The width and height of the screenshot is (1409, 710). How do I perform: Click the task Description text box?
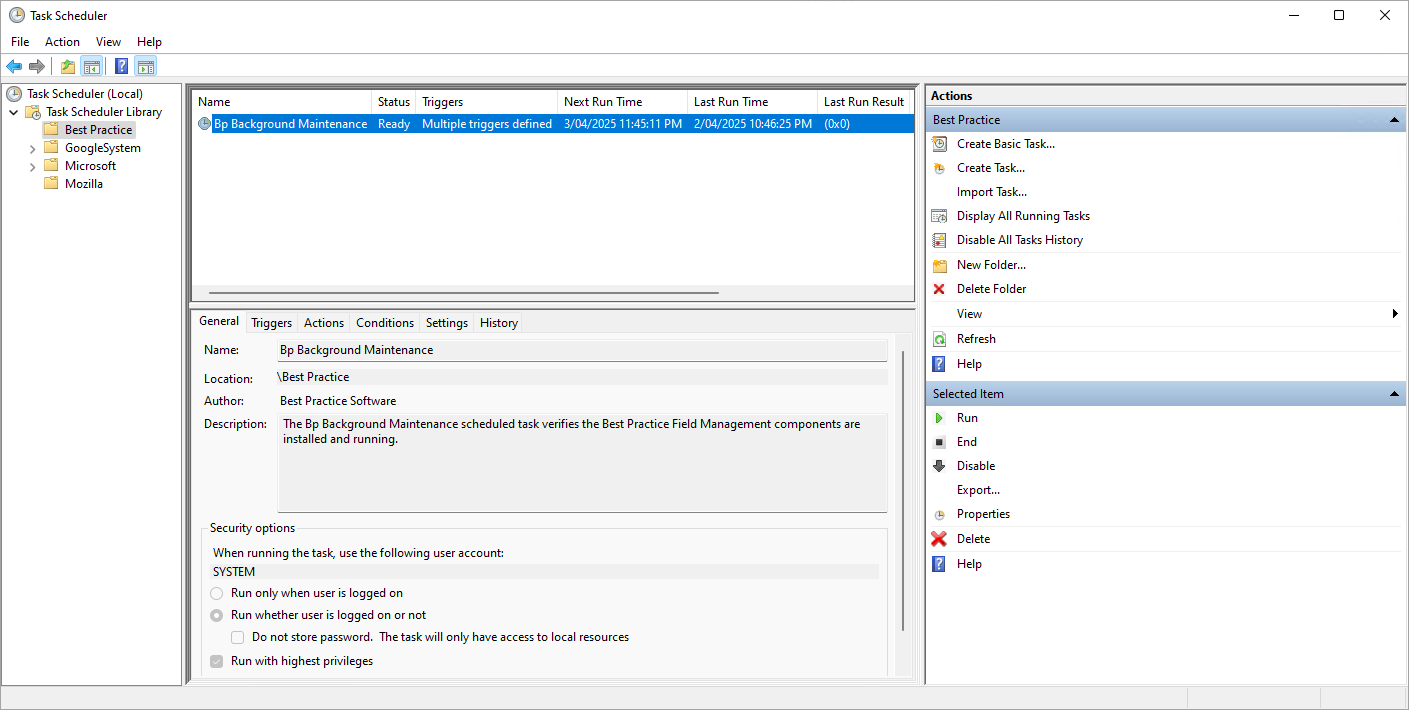582,463
